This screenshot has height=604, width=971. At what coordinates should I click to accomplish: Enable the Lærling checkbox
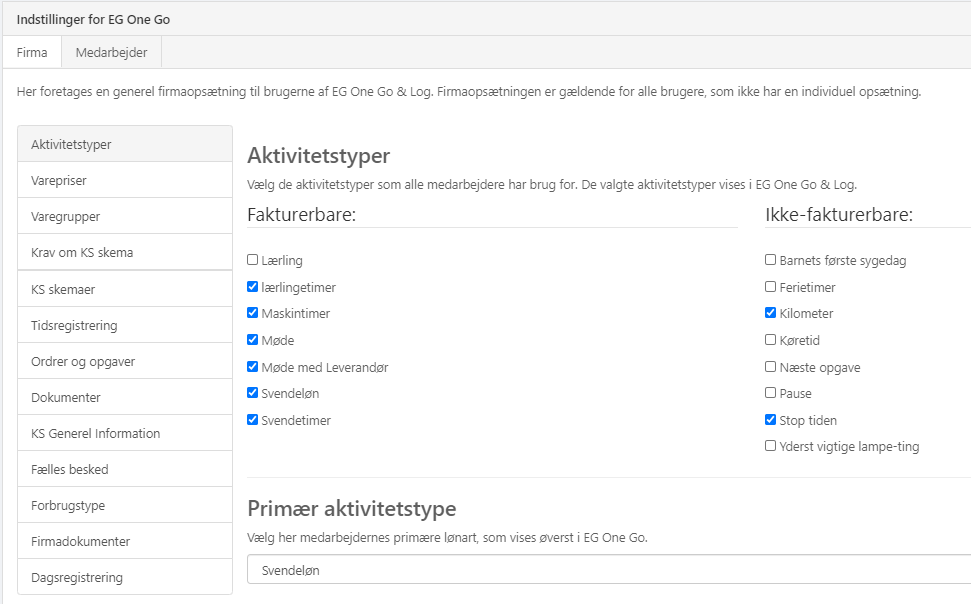[x=253, y=260]
